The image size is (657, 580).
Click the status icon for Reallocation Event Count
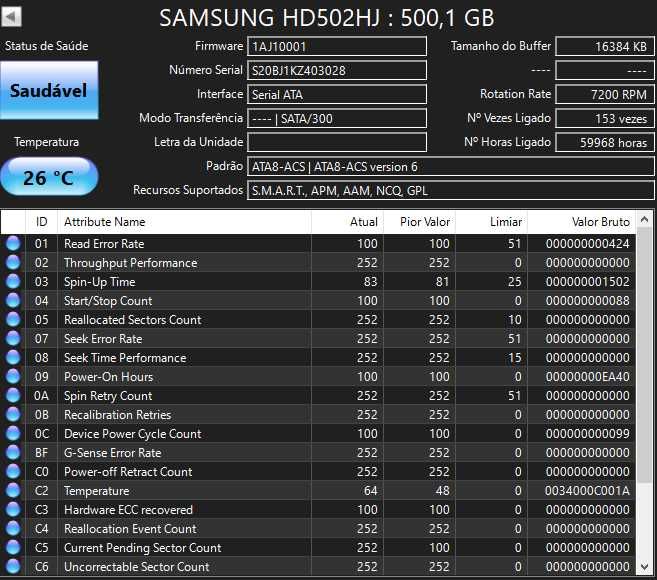tap(13, 528)
